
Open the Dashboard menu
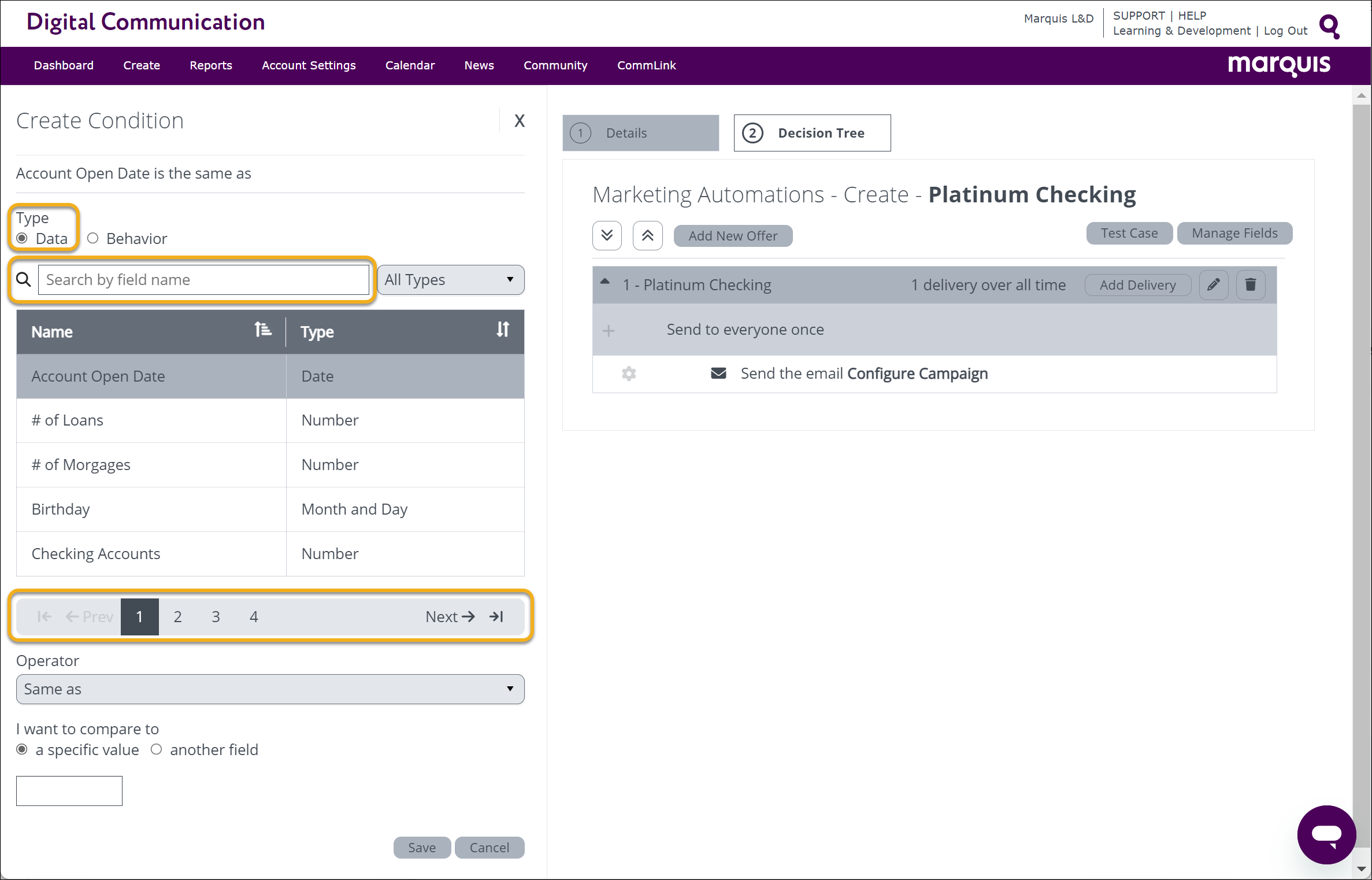coord(64,65)
